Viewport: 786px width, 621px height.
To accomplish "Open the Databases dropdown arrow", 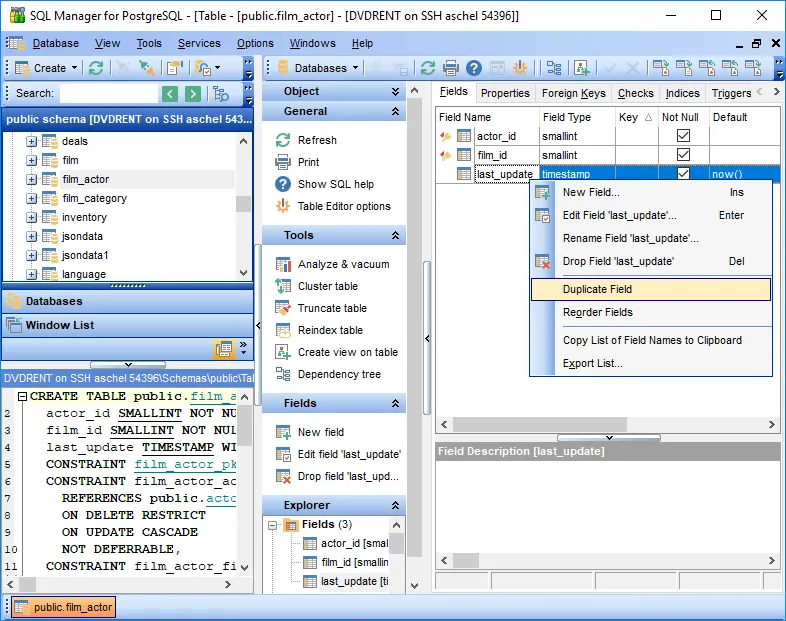I will [x=355, y=68].
